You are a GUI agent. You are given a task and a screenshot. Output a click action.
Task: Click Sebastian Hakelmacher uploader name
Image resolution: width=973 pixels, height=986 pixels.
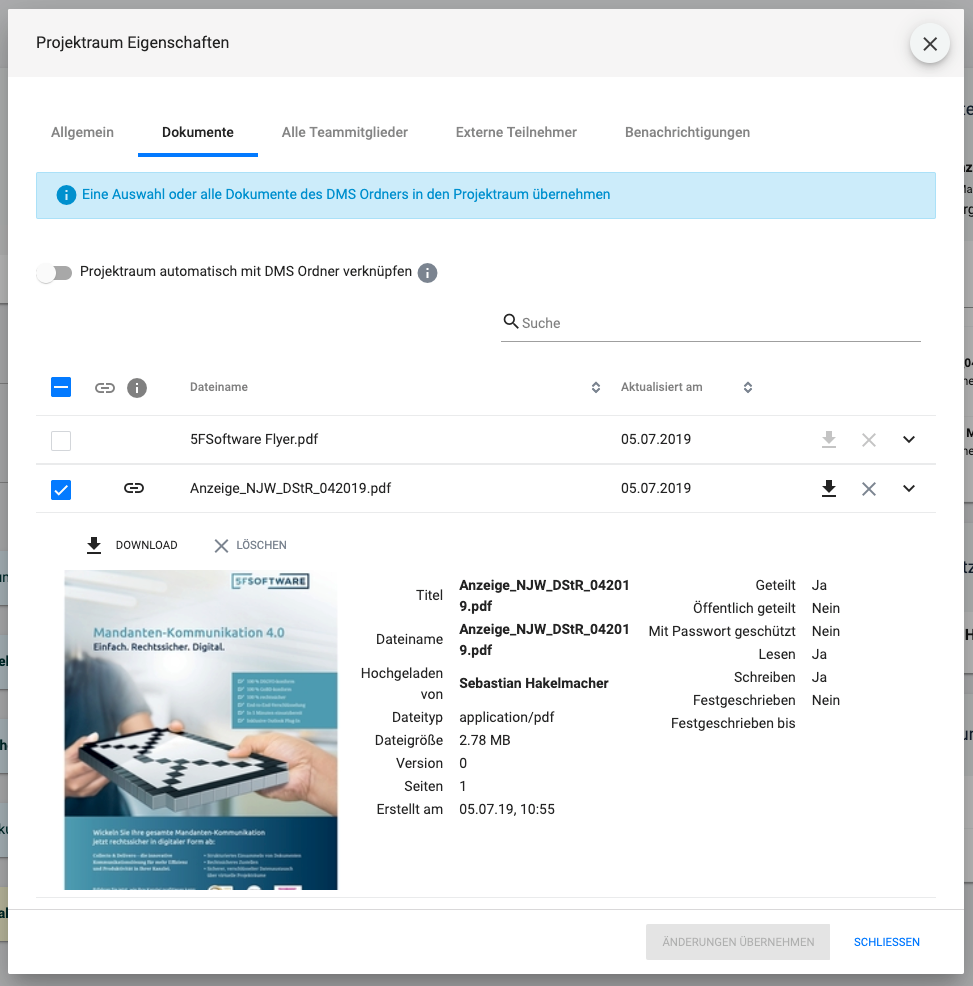point(534,683)
